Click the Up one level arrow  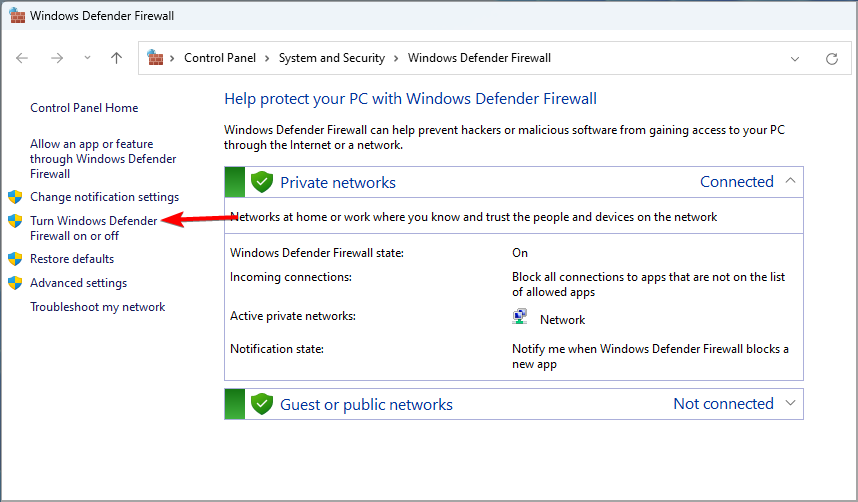pos(116,58)
